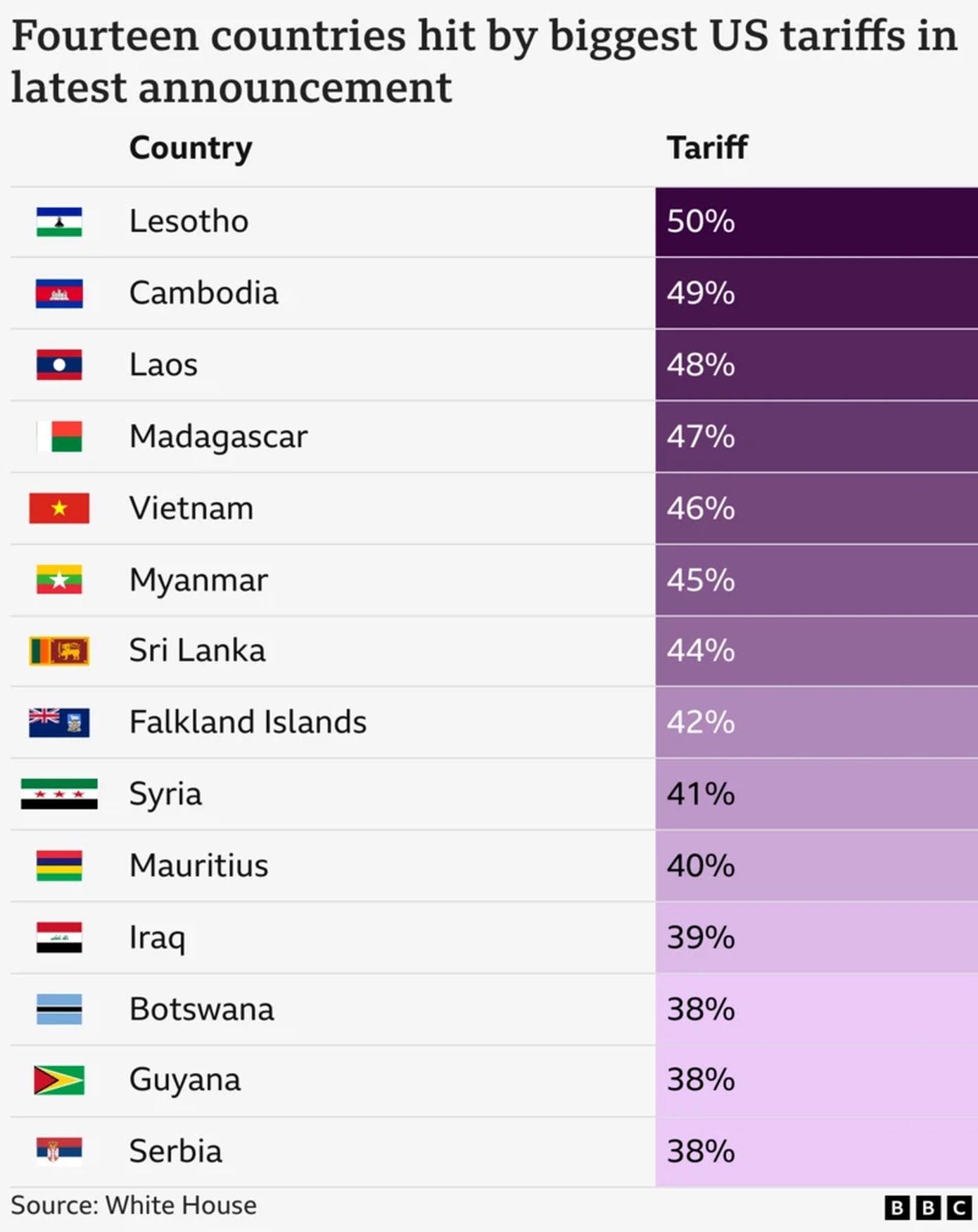Select the Myanmar flag icon
The height and width of the screenshot is (1232, 978).
pyautogui.click(x=59, y=580)
